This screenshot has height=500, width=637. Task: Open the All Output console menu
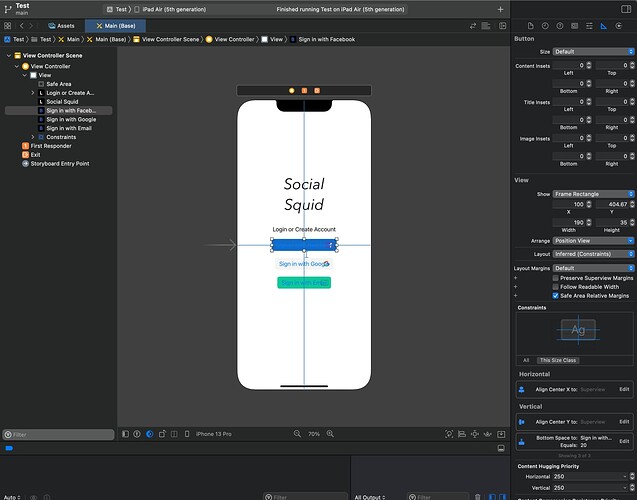click(x=369, y=497)
